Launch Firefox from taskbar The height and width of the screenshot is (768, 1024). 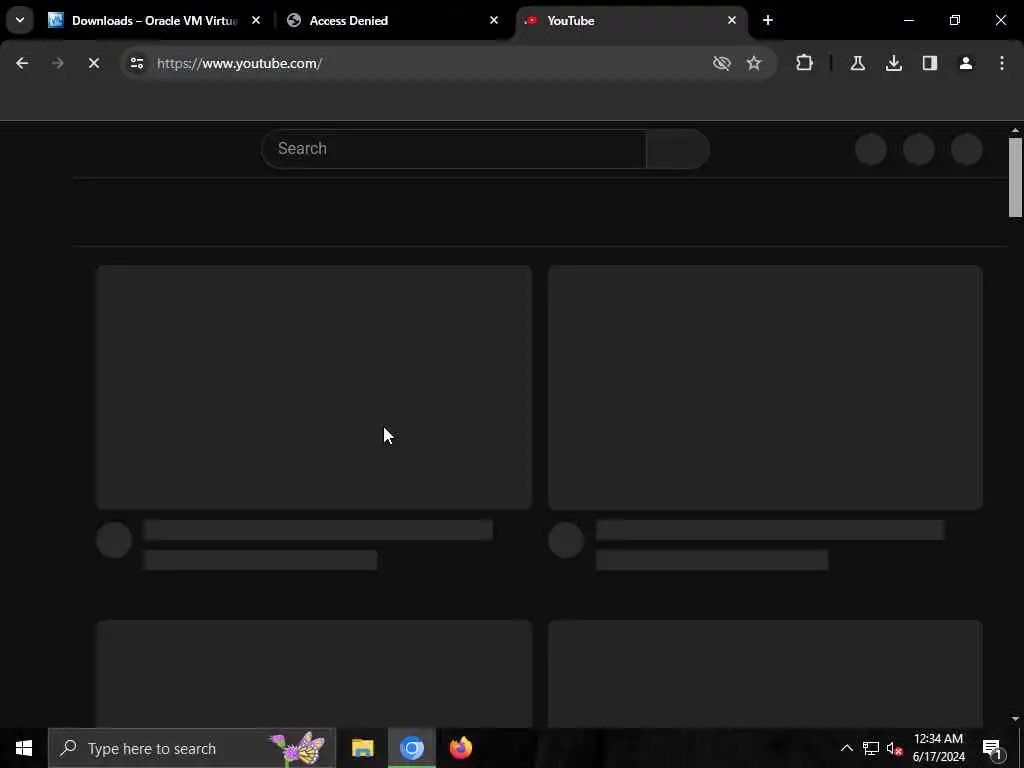pyautogui.click(x=460, y=748)
